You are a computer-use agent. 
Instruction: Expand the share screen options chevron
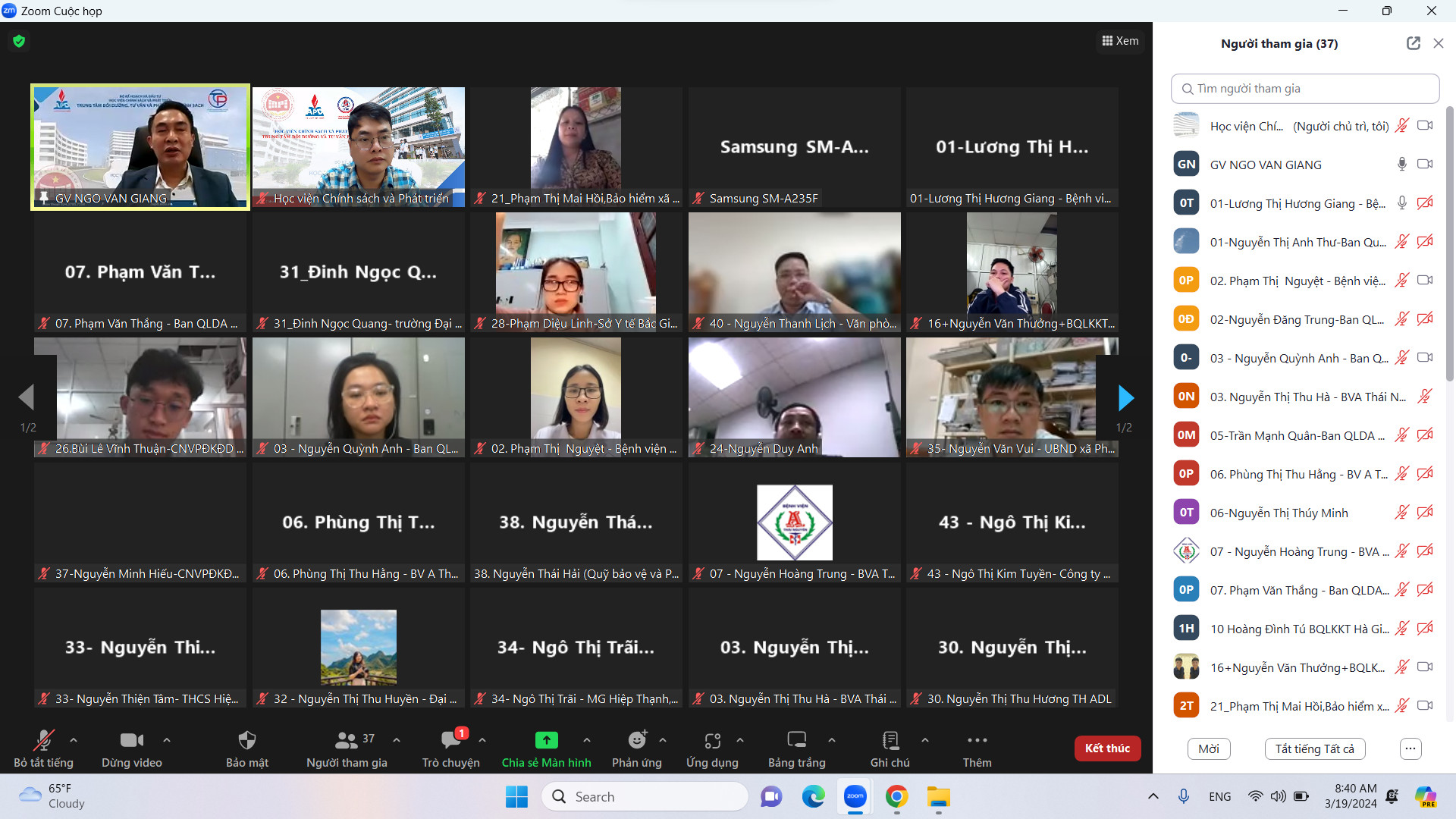click(586, 739)
